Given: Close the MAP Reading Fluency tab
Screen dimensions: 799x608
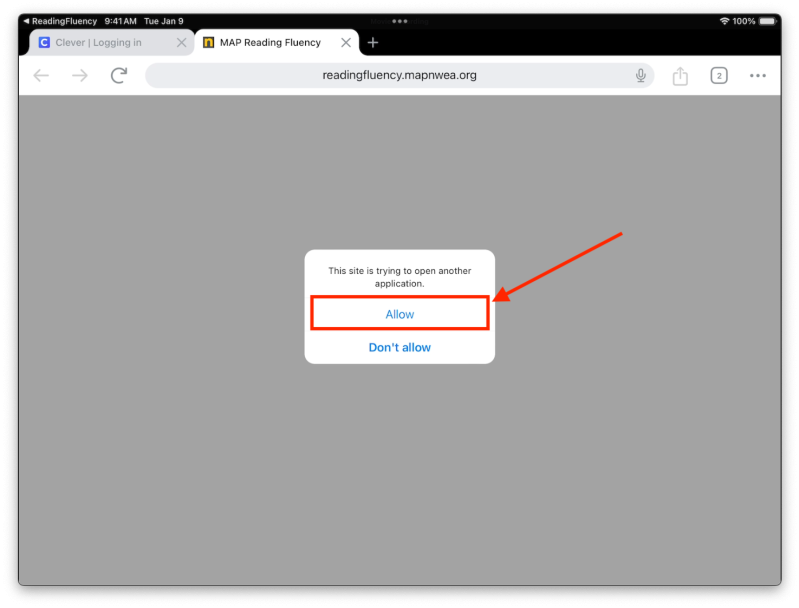Looking at the screenshot, I should [346, 43].
